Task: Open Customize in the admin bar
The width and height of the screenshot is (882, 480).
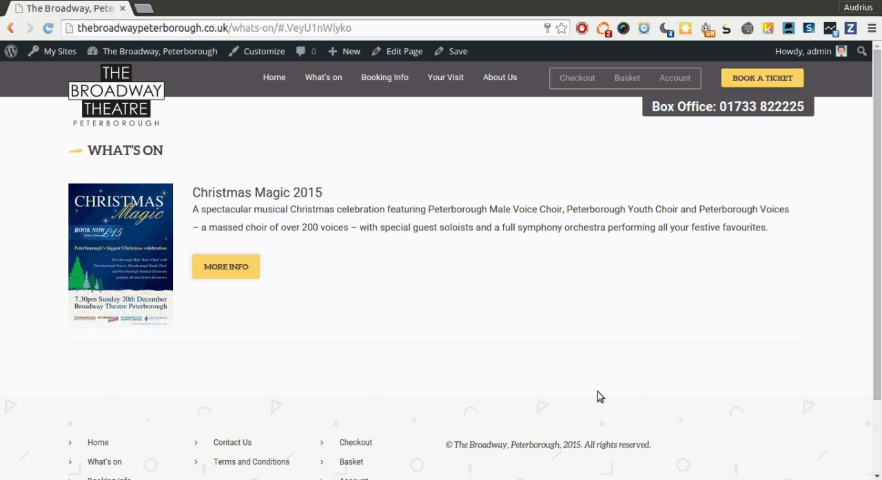Action: coord(256,51)
